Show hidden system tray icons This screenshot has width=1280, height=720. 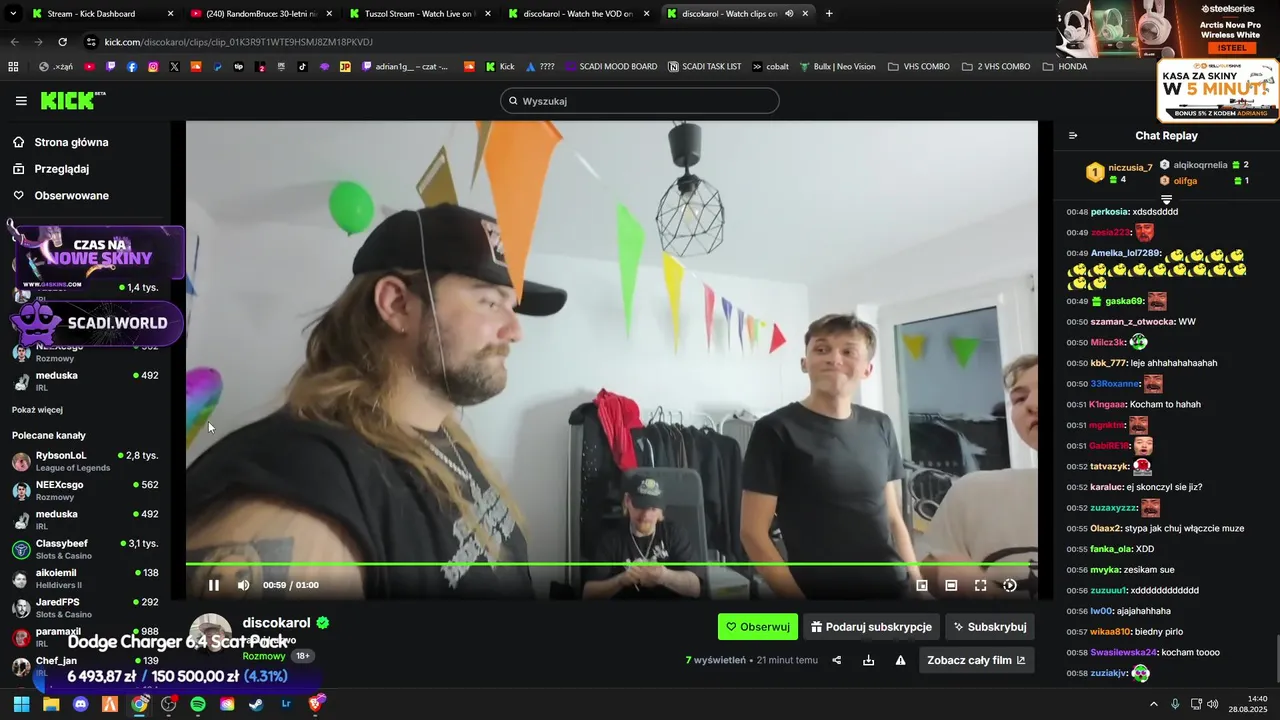[1153, 704]
